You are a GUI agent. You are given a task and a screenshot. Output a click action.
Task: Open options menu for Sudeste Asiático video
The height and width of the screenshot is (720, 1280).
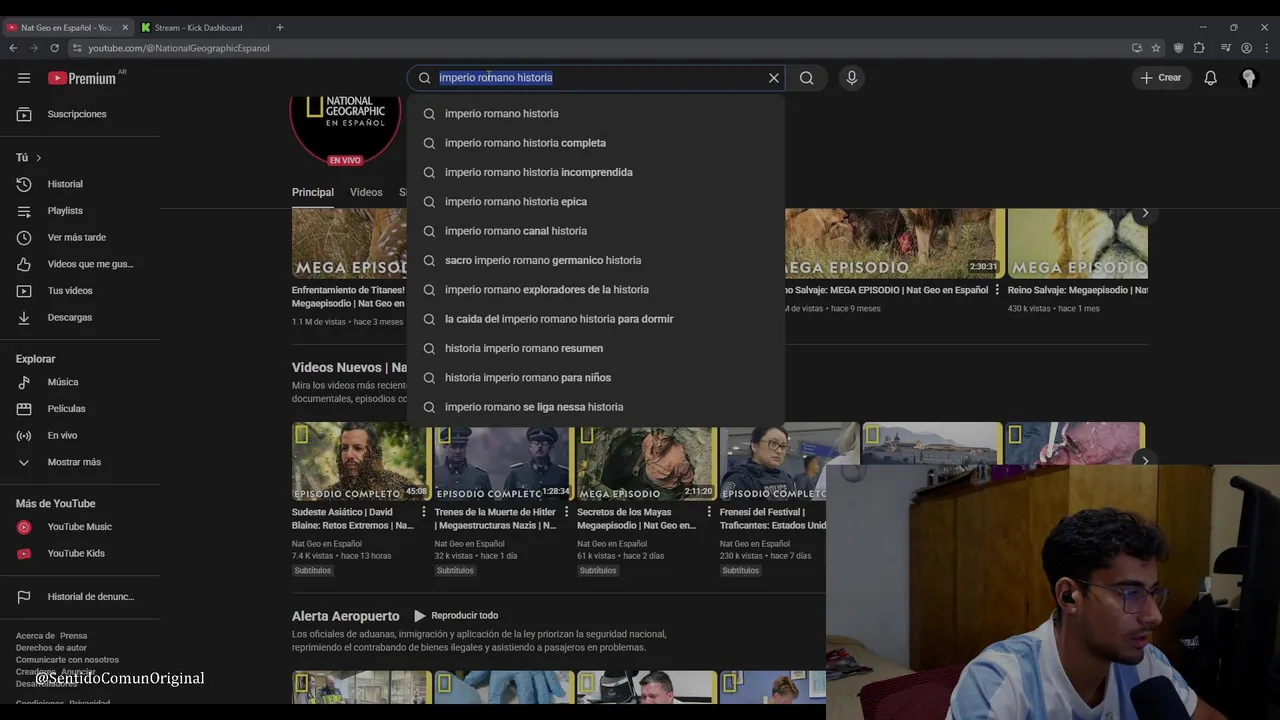tap(424, 512)
